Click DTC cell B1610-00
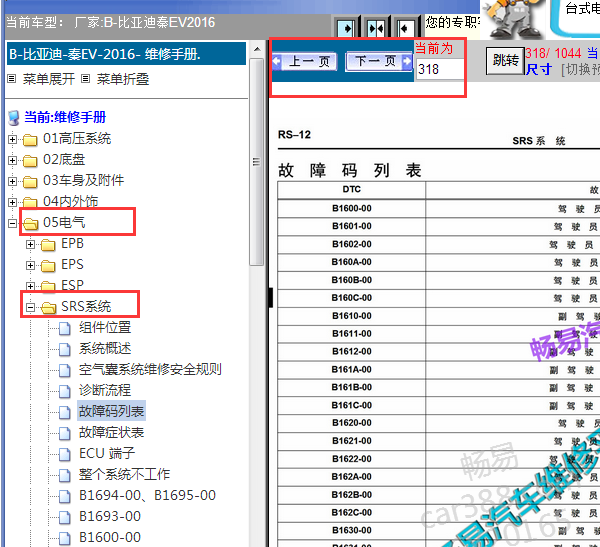 click(x=352, y=316)
